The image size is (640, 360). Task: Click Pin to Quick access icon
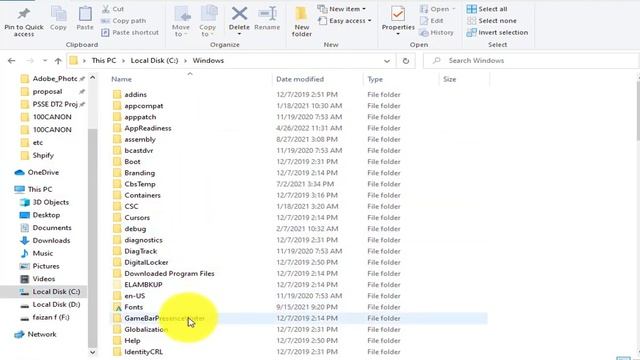coord(24,14)
